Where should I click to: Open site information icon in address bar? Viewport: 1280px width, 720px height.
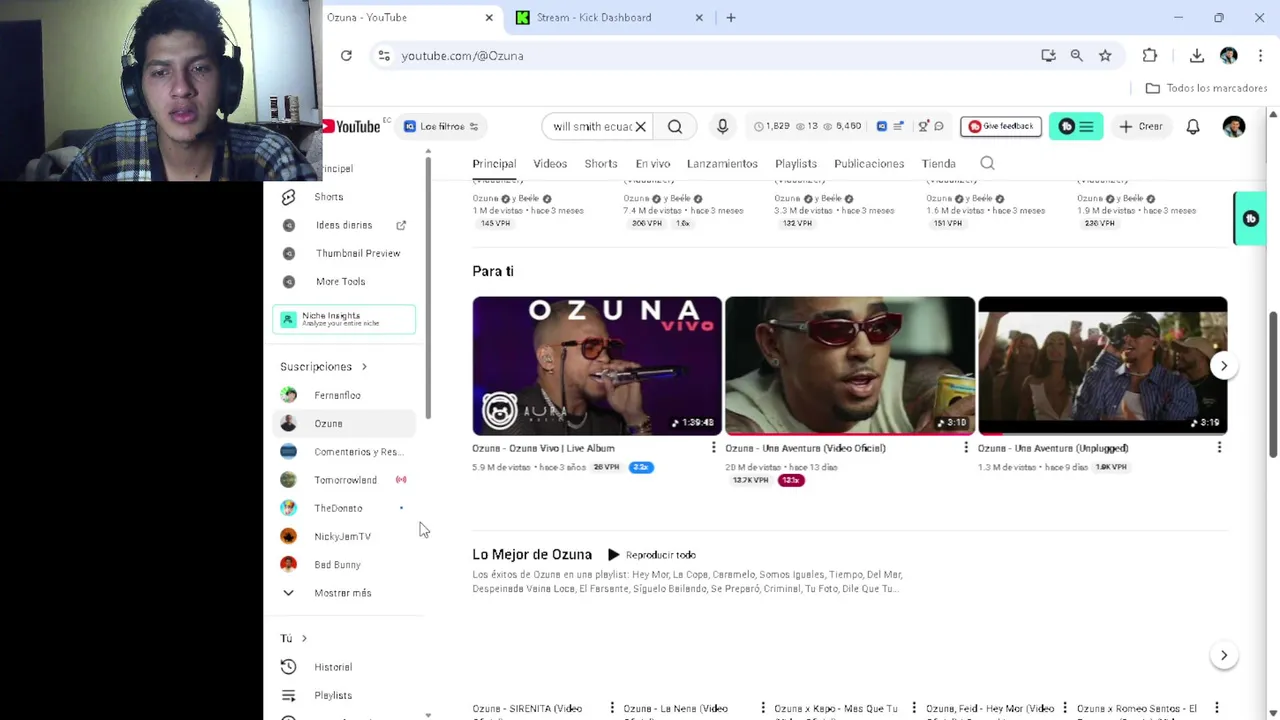click(384, 56)
